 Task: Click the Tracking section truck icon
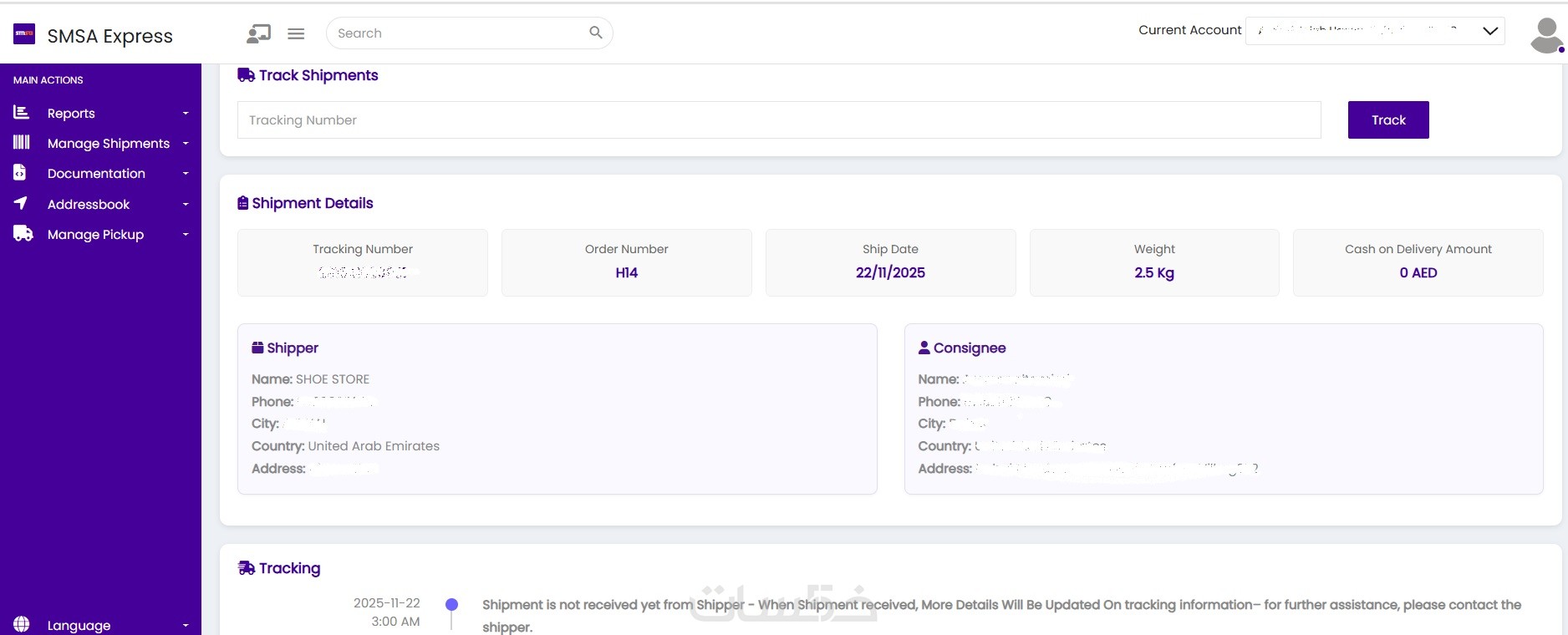coord(247,568)
